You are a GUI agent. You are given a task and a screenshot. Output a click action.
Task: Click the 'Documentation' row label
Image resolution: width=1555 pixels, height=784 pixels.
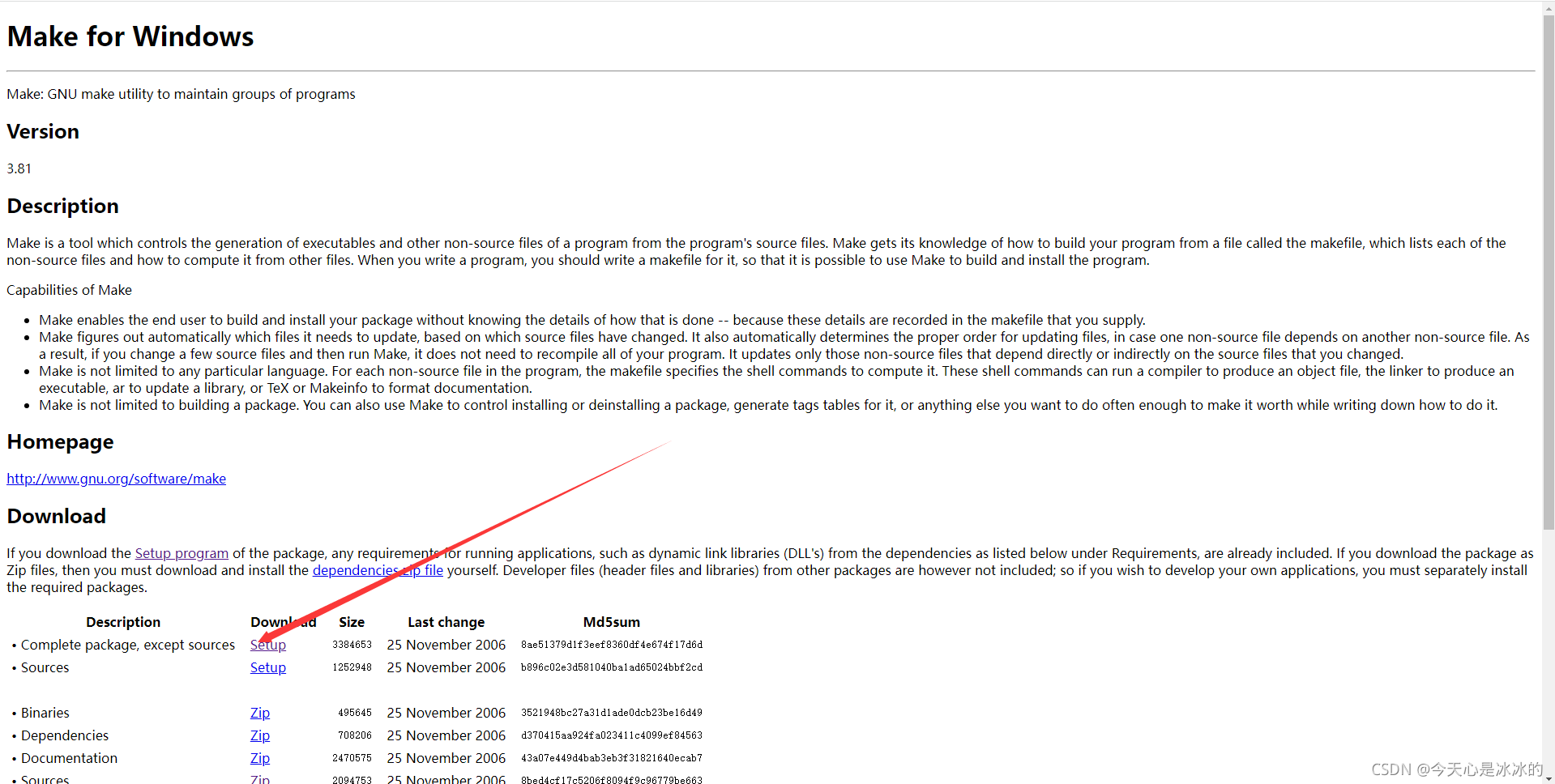69,758
